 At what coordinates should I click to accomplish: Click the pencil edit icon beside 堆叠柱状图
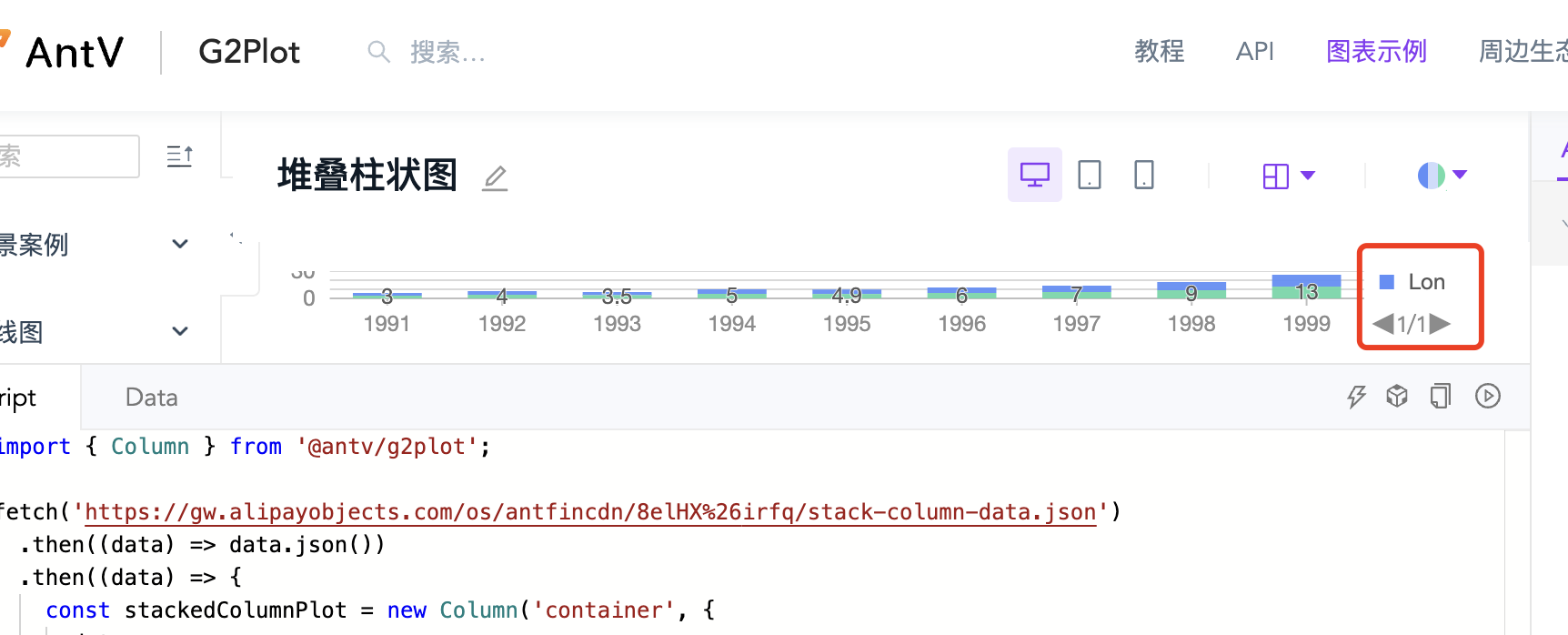[494, 178]
